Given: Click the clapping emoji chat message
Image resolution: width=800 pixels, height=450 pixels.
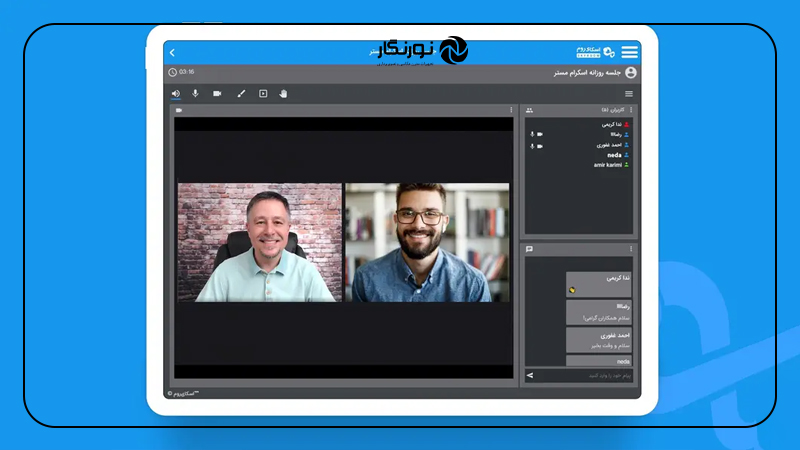Looking at the screenshot, I should [598, 285].
